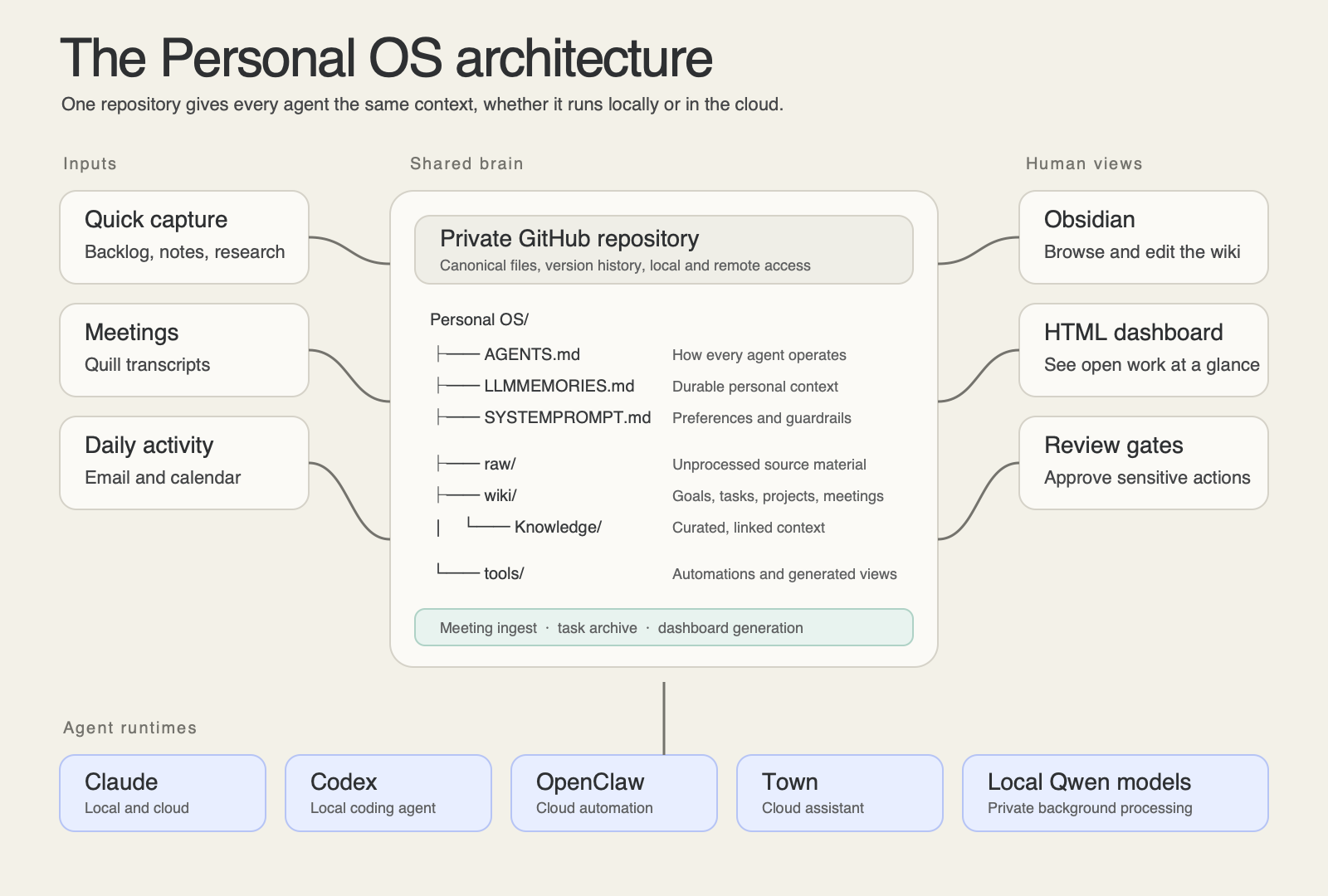Click the Local Qwen models card
1328x896 pixels.
(1116, 793)
